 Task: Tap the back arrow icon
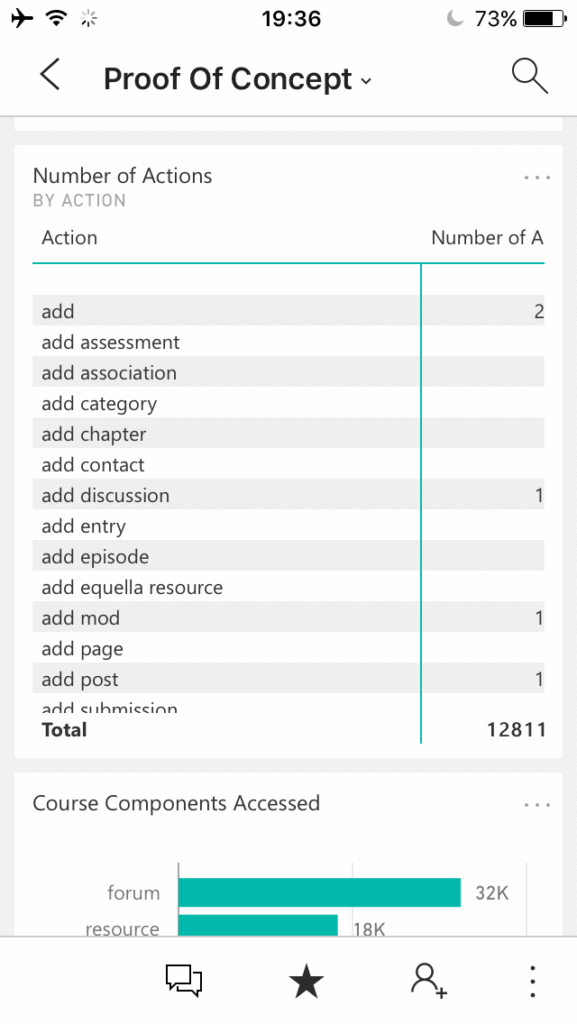pyautogui.click(x=50, y=74)
